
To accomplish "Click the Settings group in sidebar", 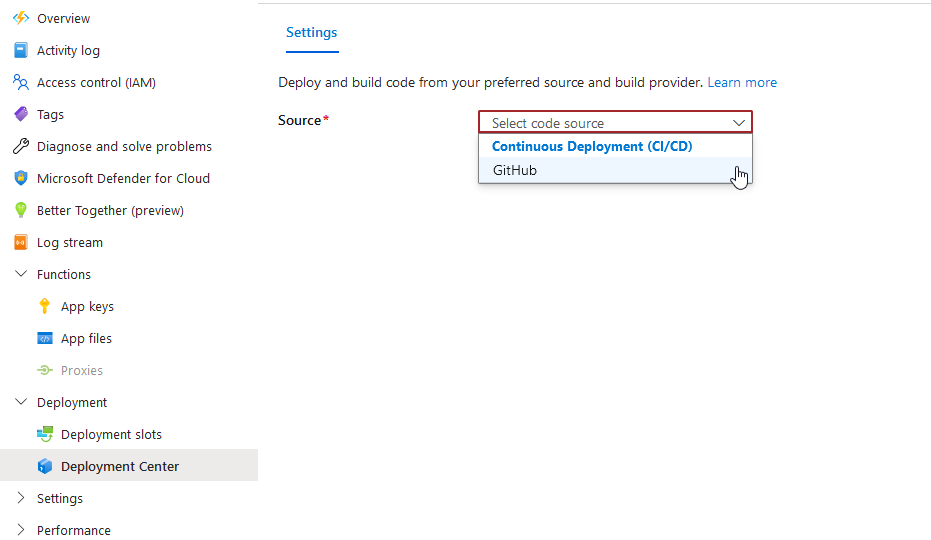I will tap(60, 498).
